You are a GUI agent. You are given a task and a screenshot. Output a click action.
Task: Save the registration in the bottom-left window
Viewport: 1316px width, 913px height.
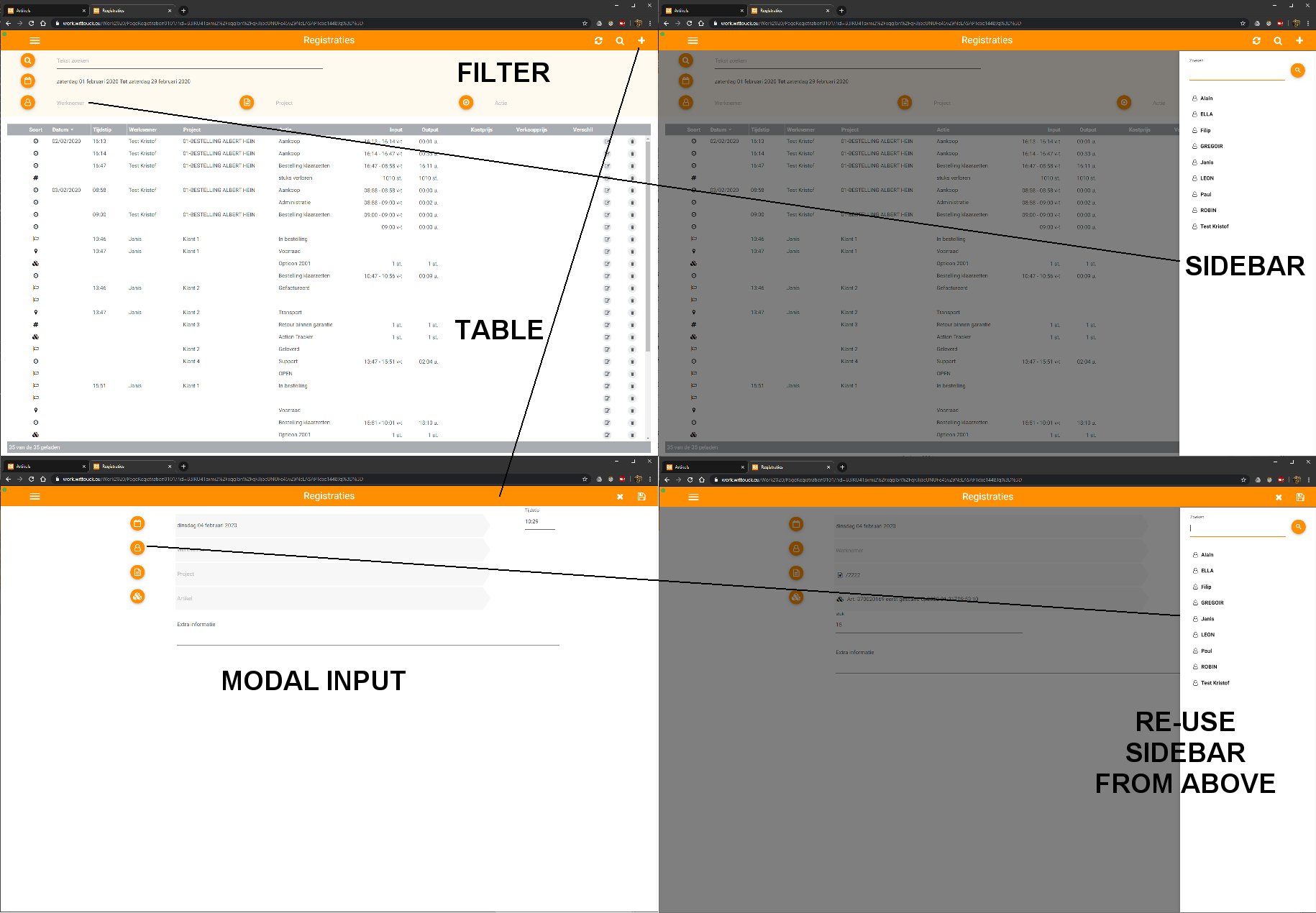641,497
